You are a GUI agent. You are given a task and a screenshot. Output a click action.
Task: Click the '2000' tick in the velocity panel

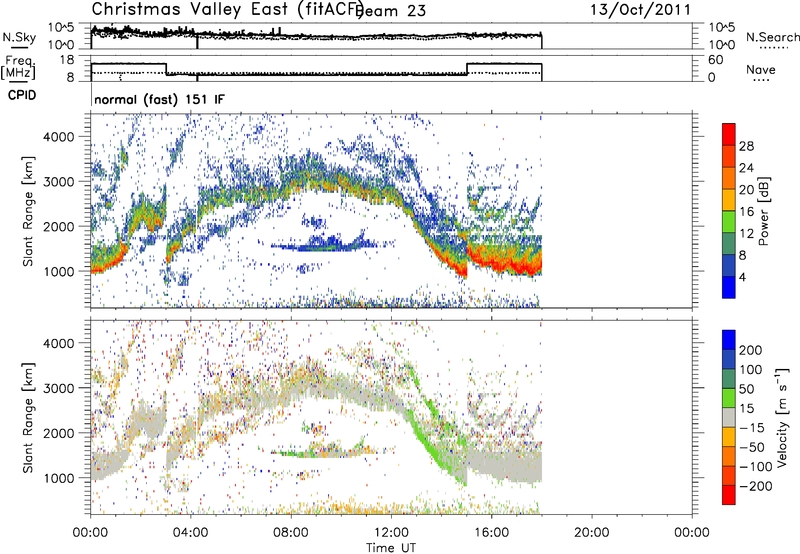(58, 433)
